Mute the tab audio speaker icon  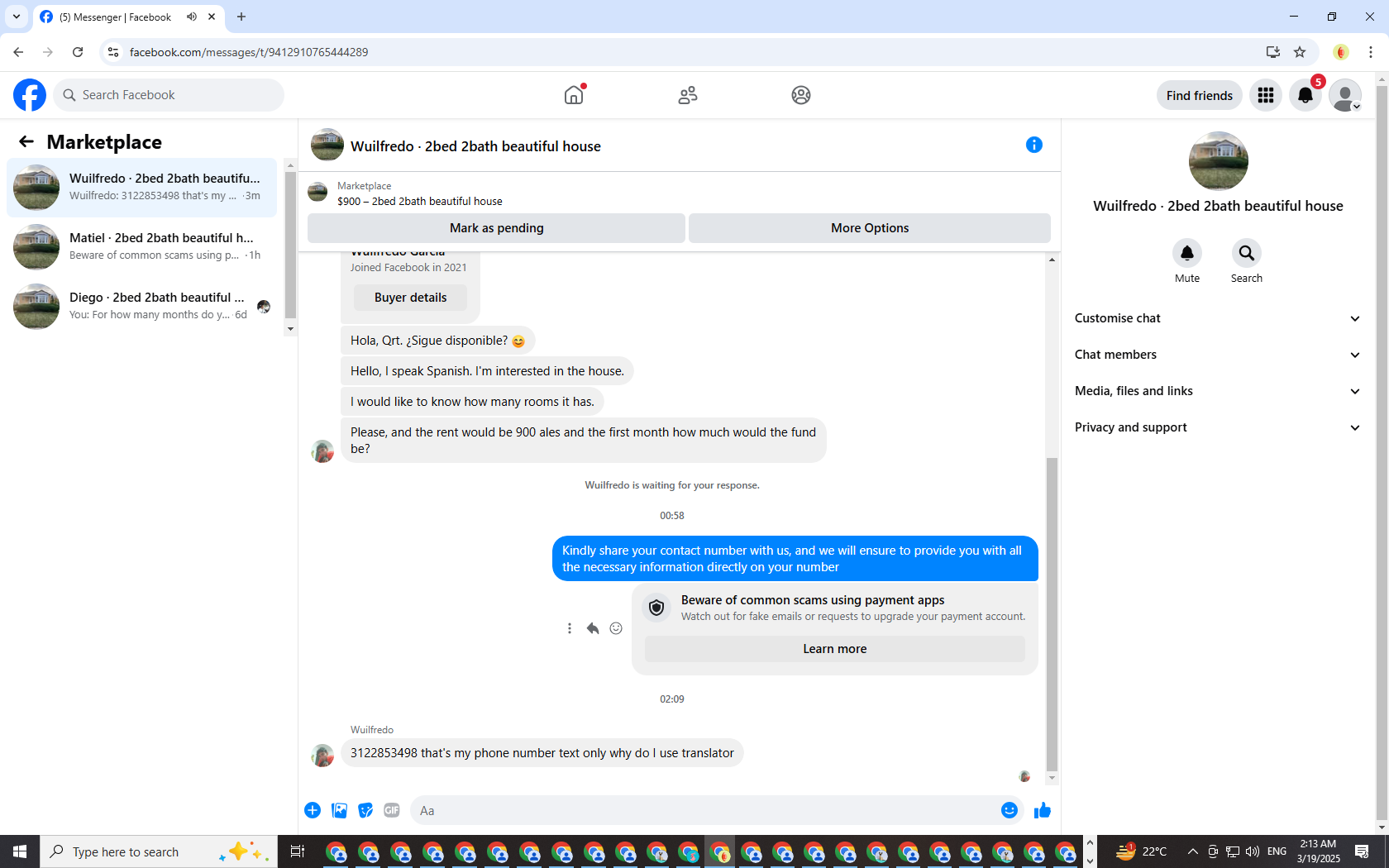[x=192, y=17]
